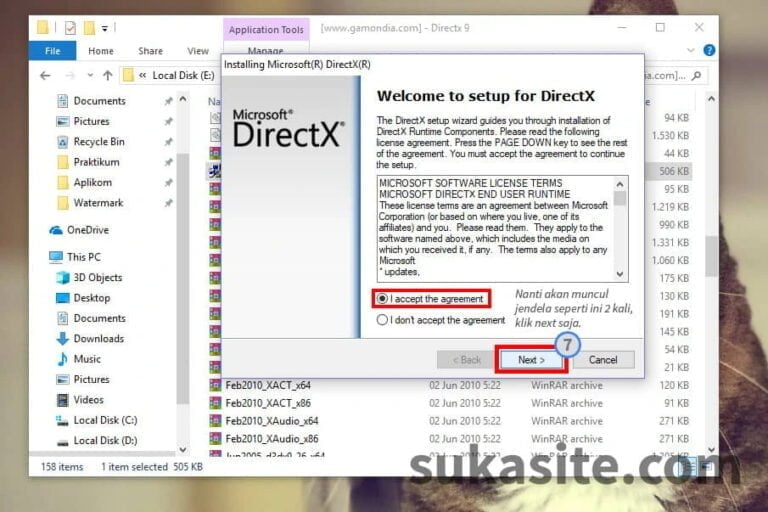The width and height of the screenshot is (768, 512).
Task: Click Properties icon in quick access toolbar
Action: pos(70,28)
